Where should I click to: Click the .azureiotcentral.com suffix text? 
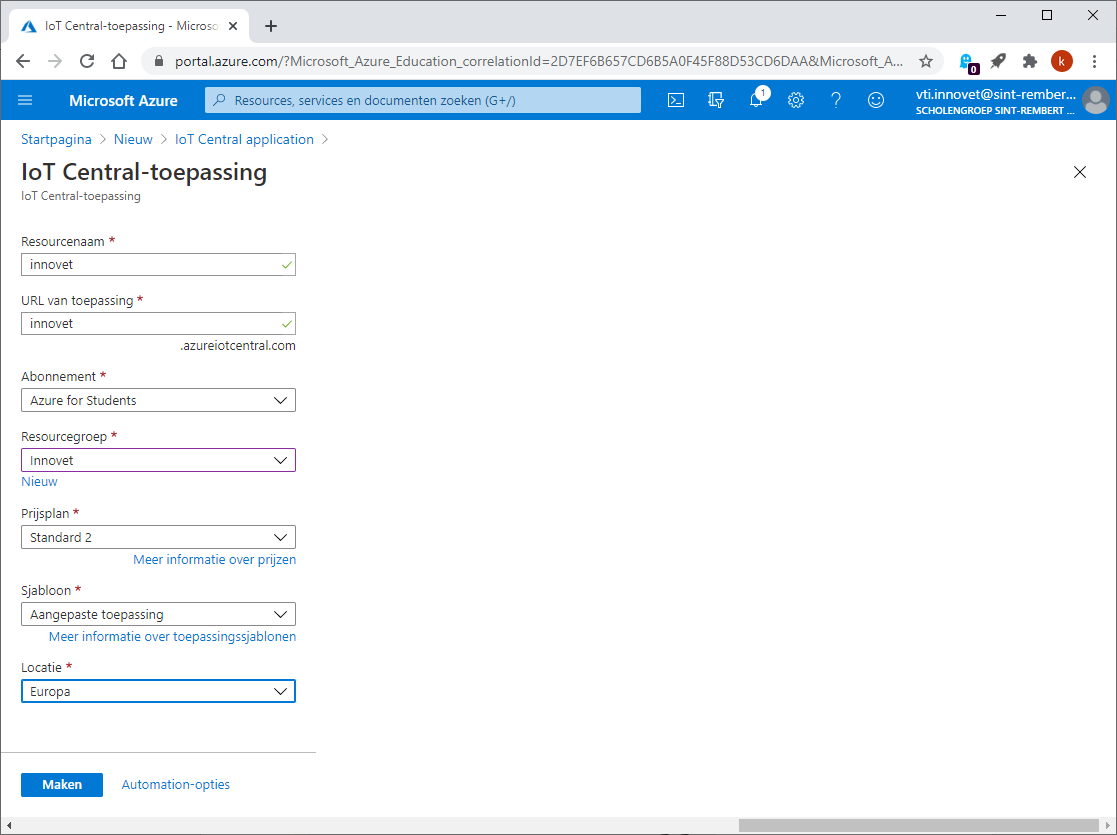point(238,346)
